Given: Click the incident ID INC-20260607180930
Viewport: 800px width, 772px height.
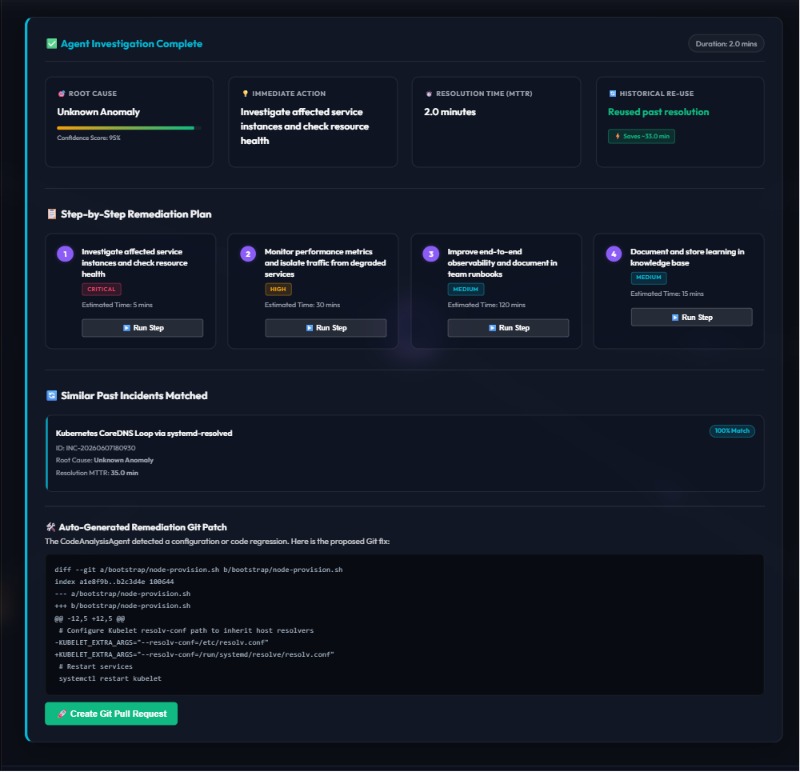Looking at the screenshot, I should coord(95,448).
